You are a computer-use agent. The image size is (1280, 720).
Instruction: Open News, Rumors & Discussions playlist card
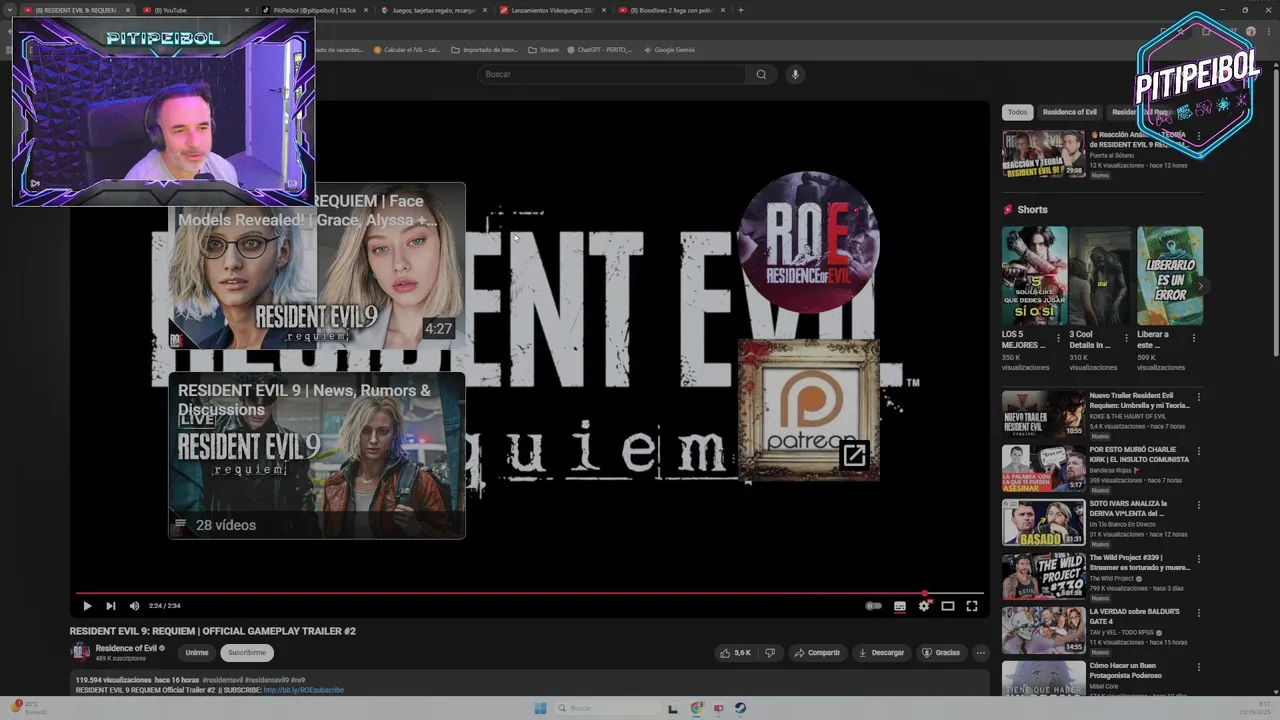tap(316, 455)
